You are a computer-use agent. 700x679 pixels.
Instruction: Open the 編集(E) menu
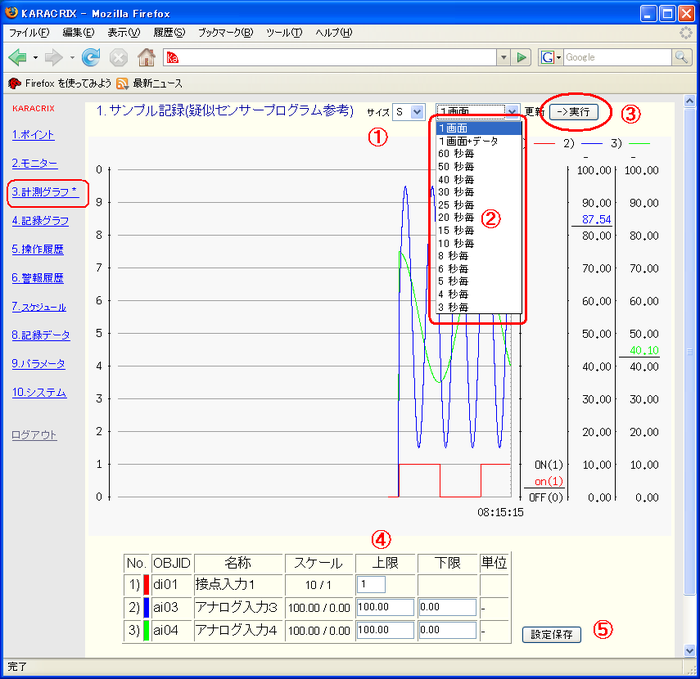79,33
